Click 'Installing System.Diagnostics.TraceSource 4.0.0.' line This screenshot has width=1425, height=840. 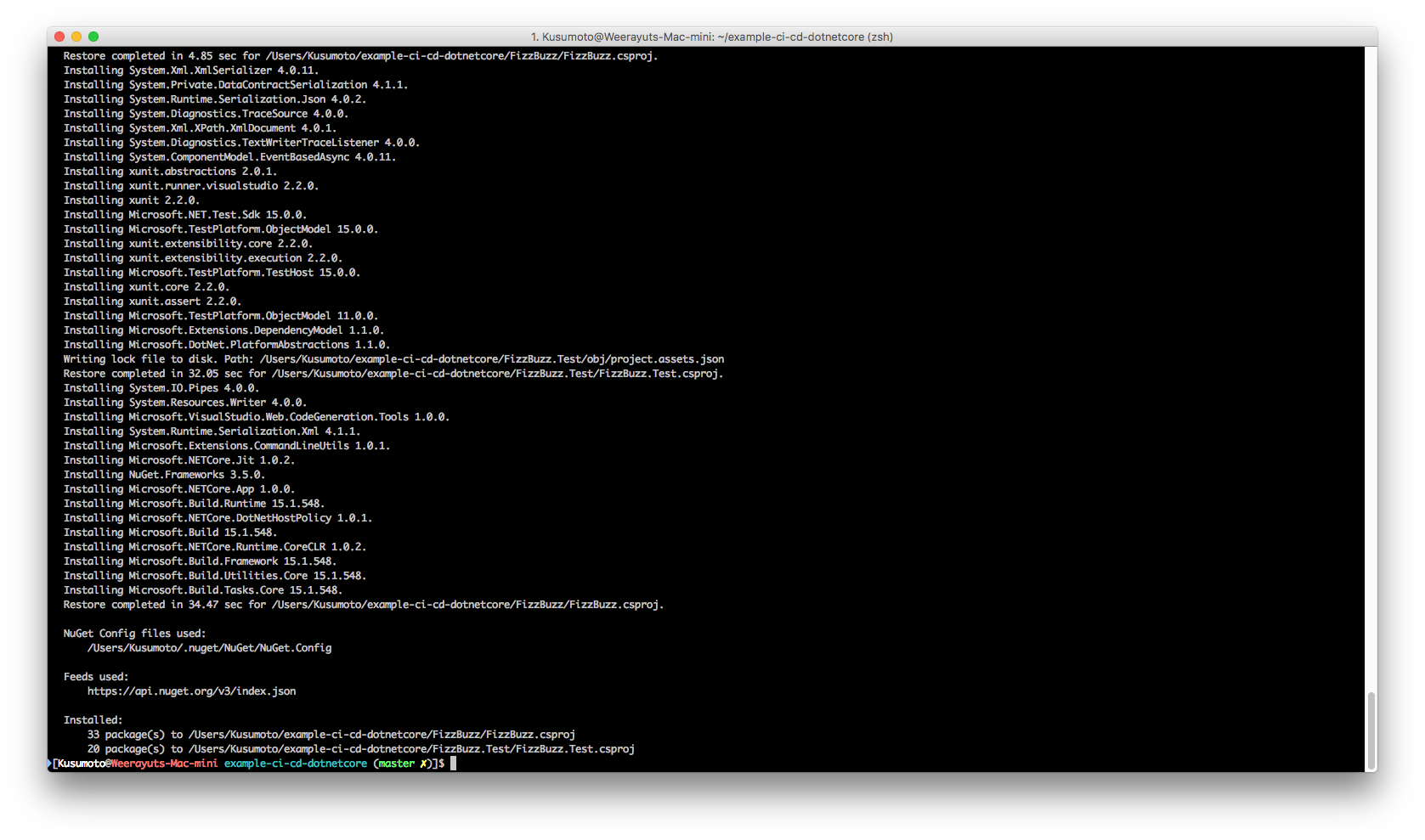tap(206, 114)
